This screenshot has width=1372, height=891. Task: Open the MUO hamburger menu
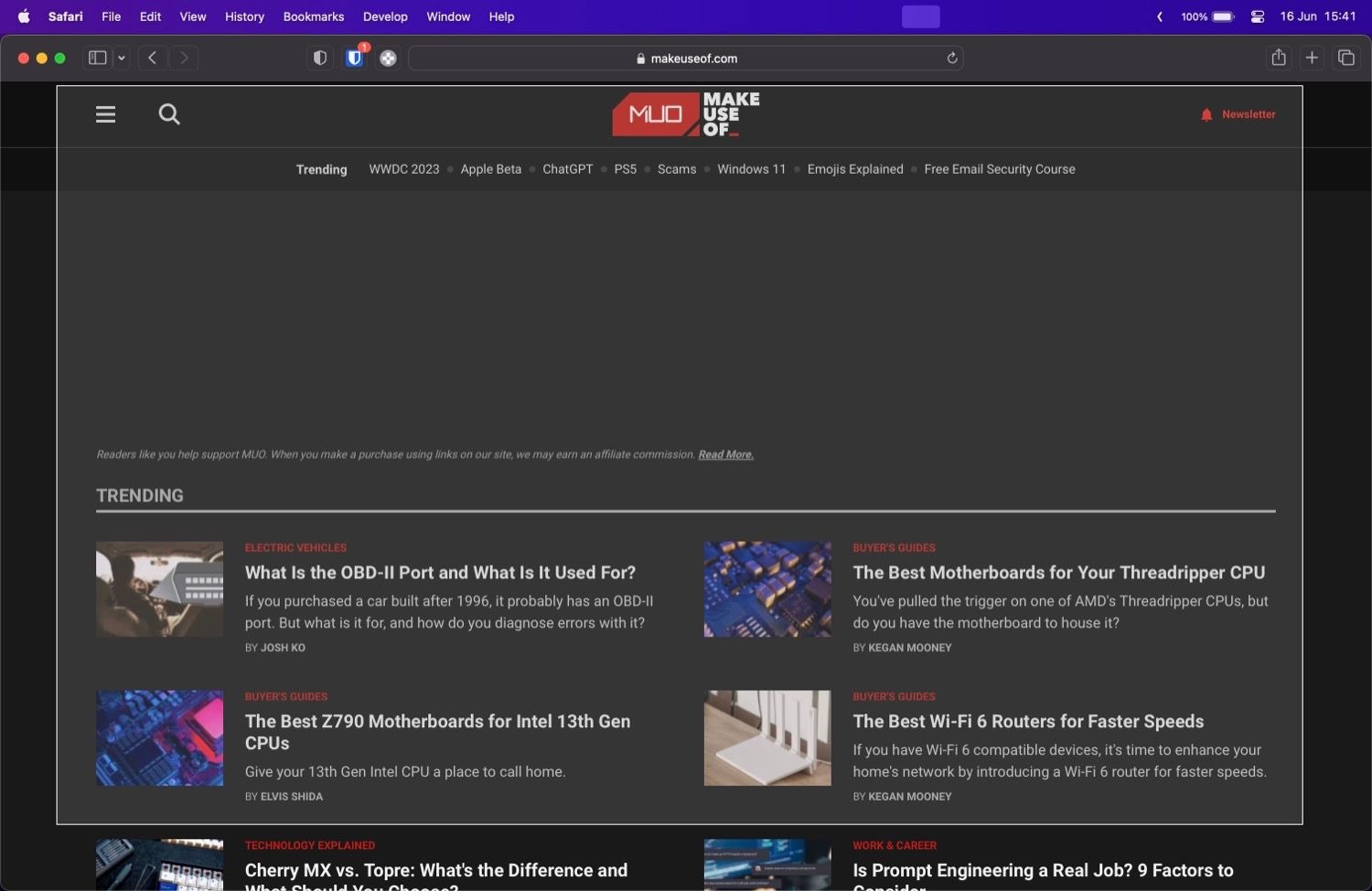click(105, 114)
